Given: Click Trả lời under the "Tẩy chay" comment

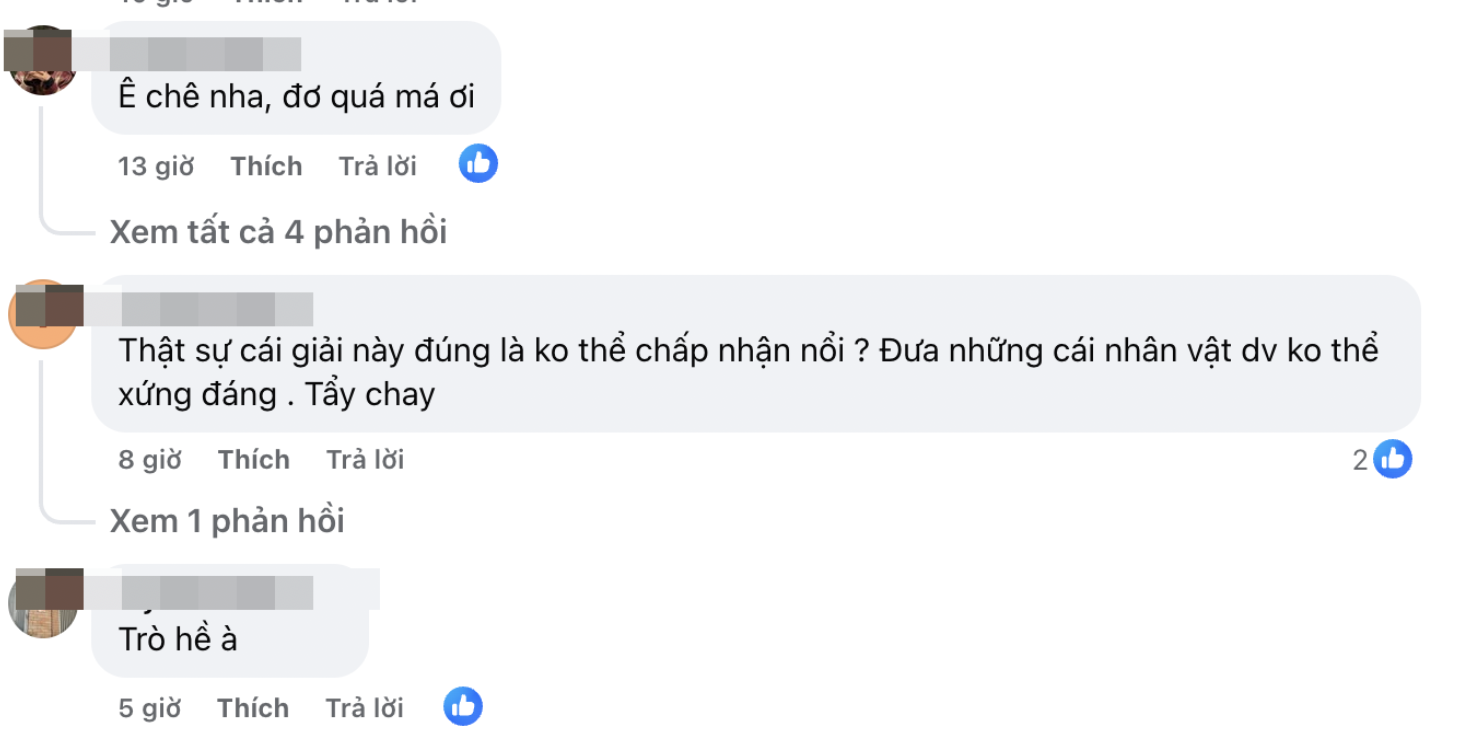Looking at the screenshot, I should (365, 460).
